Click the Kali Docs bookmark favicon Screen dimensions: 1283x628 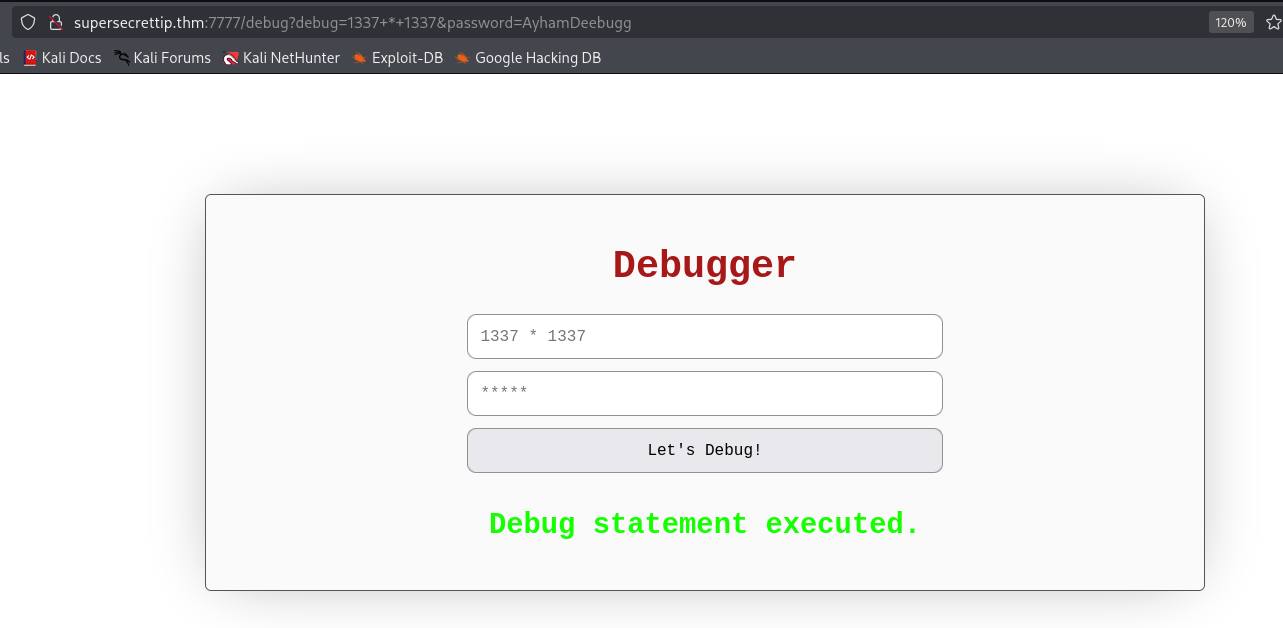[x=29, y=57]
